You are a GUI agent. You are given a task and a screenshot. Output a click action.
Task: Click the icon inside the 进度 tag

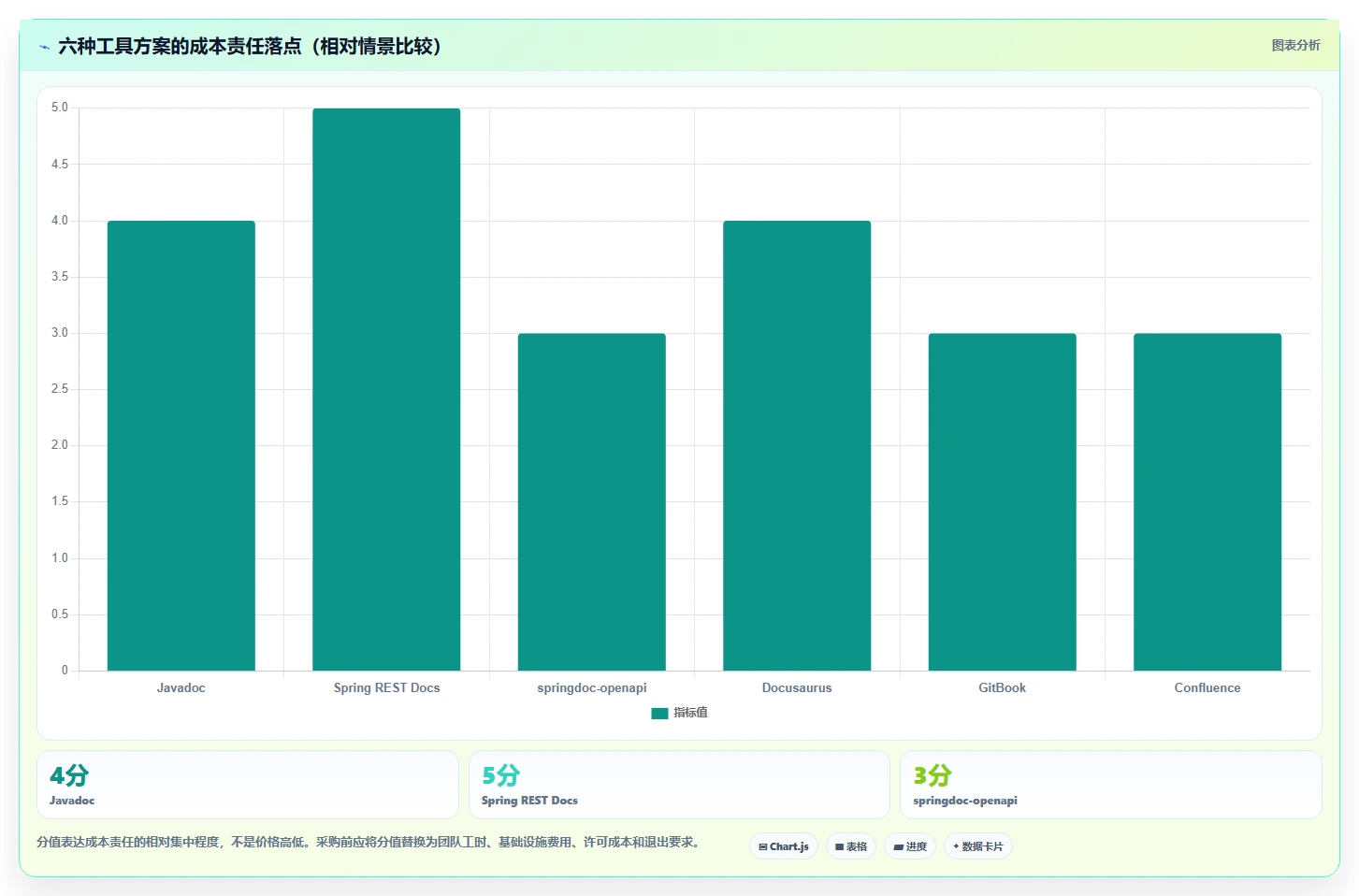click(x=898, y=846)
